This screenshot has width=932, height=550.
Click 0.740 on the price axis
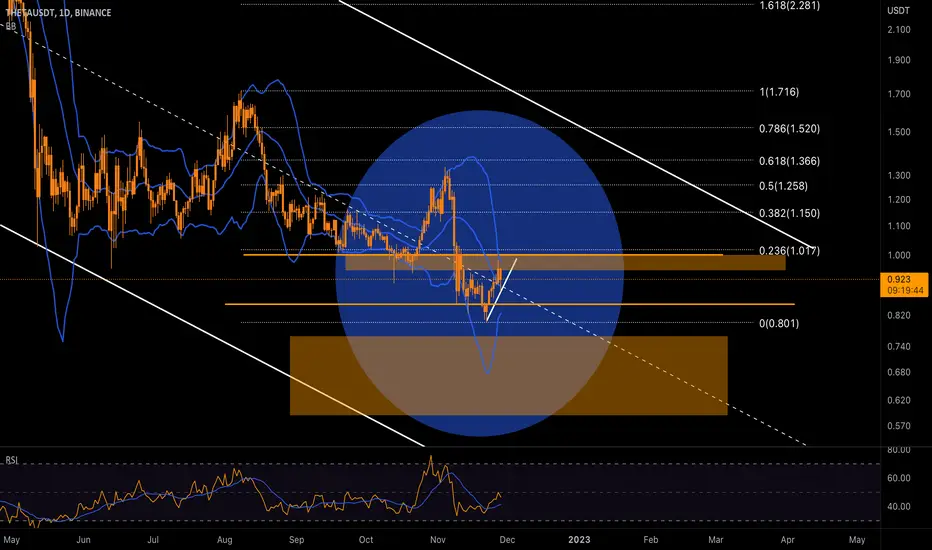click(x=899, y=347)
